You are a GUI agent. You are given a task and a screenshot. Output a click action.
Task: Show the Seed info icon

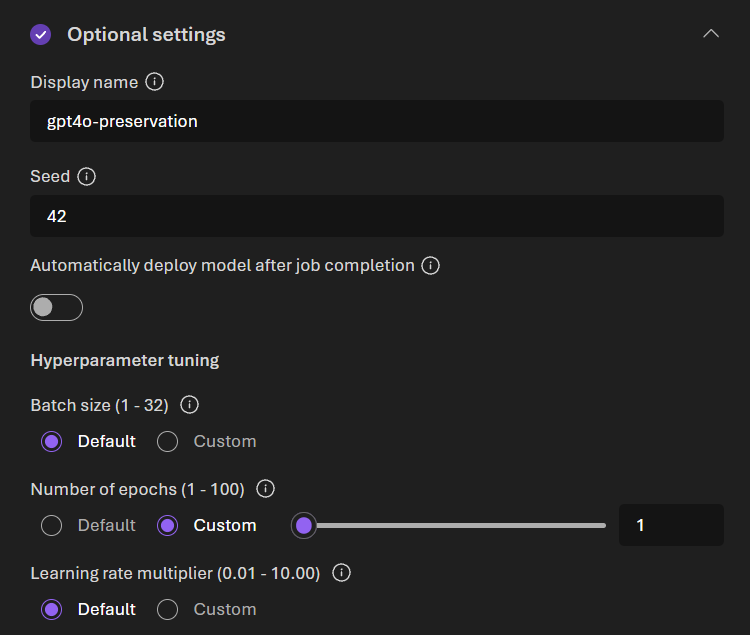tap(87, 176)
